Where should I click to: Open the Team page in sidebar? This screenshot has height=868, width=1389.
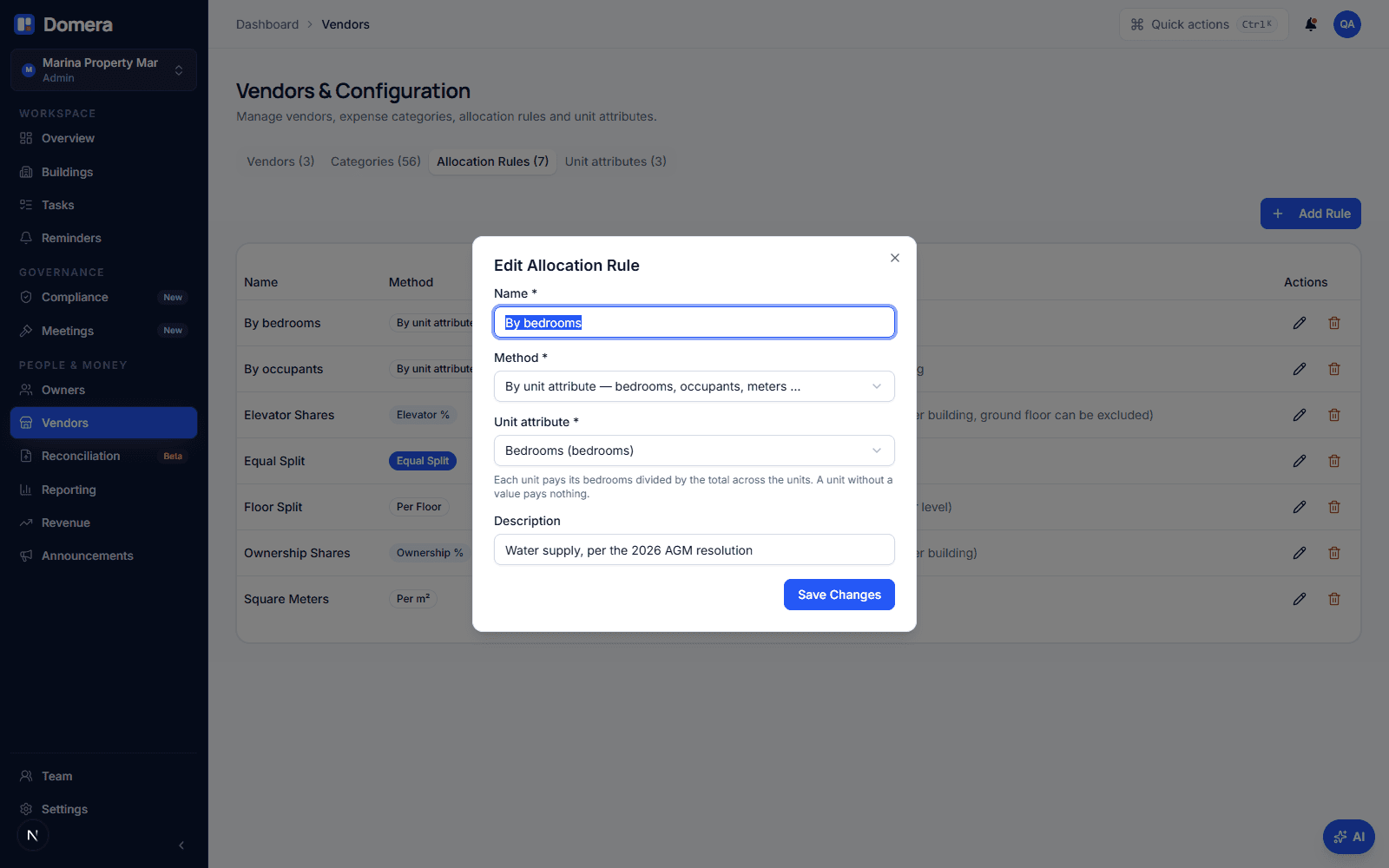(x=103, y=776)
